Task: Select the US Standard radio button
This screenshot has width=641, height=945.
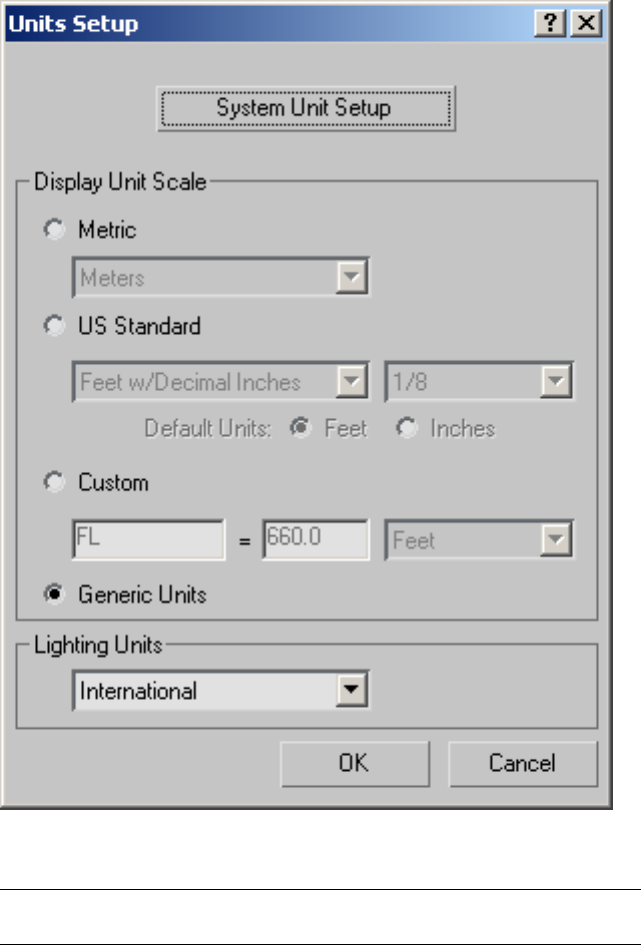Action: click(x=53, y=326)
